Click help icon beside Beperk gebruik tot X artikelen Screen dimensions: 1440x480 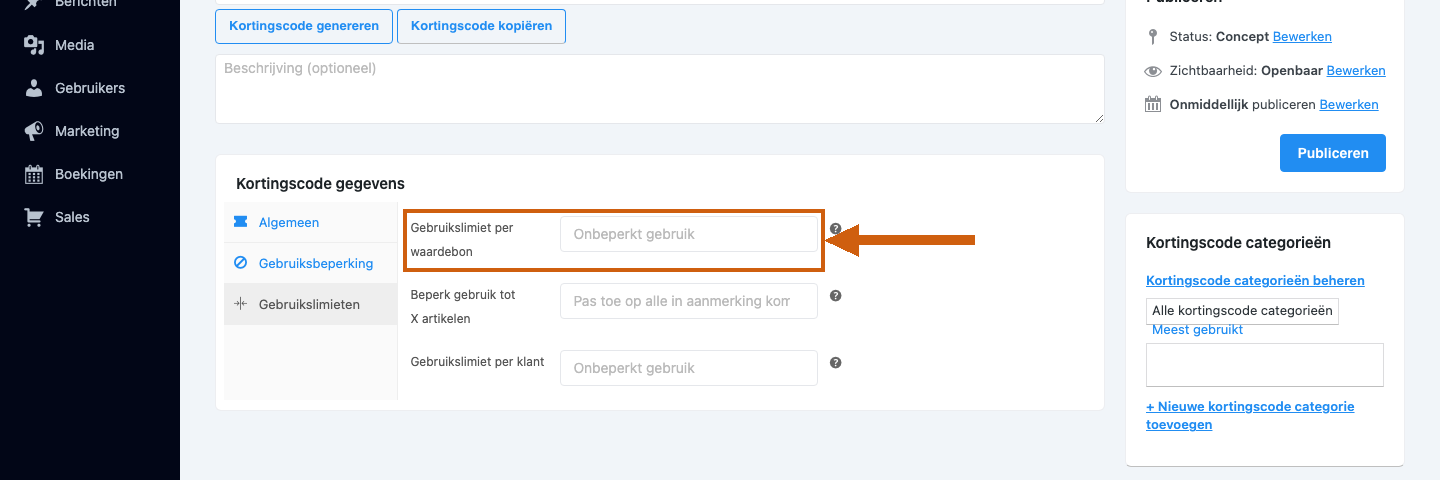(836, 296)
